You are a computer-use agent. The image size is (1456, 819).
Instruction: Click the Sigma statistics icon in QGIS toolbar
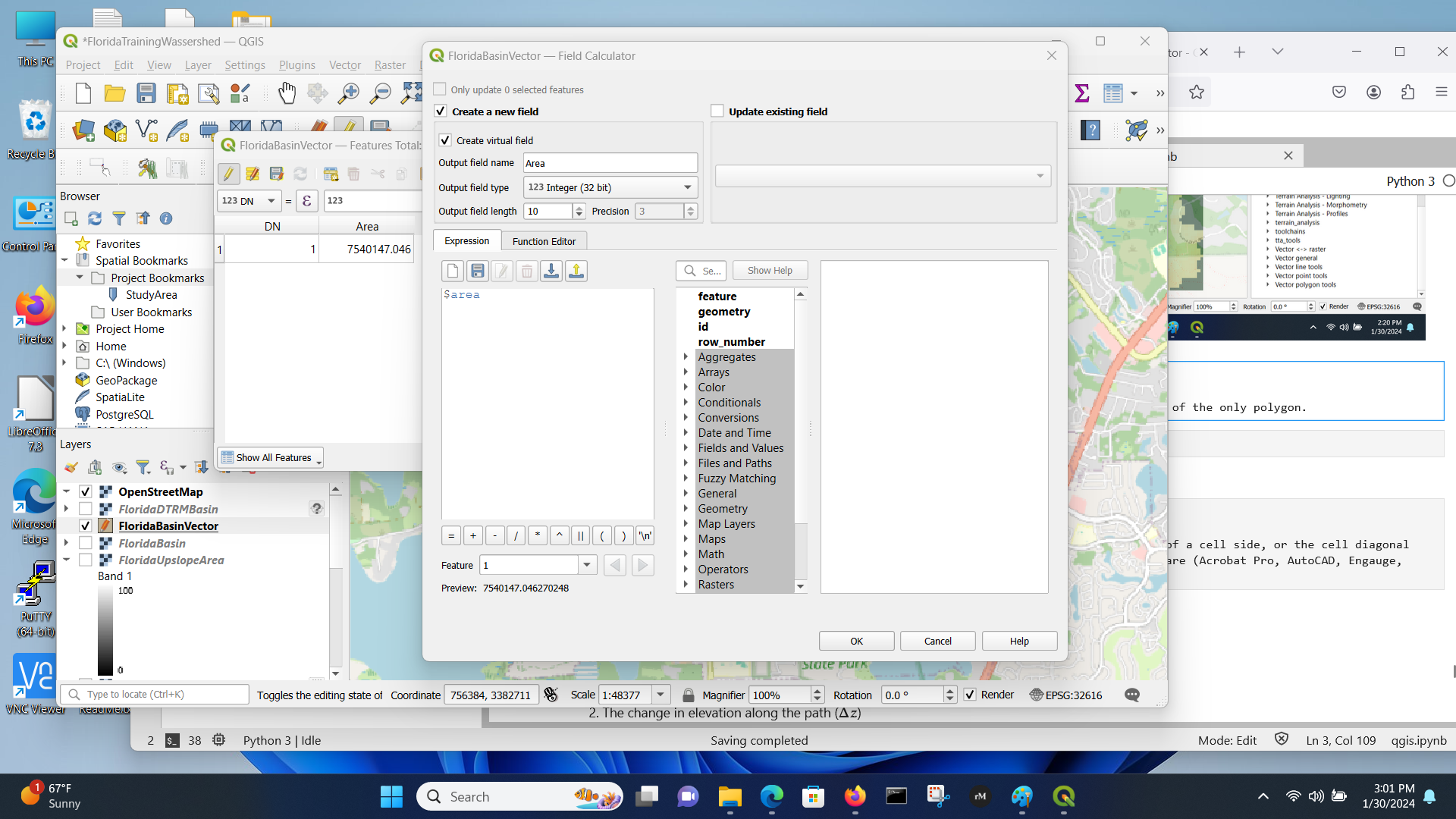(x=1082, y=93)
